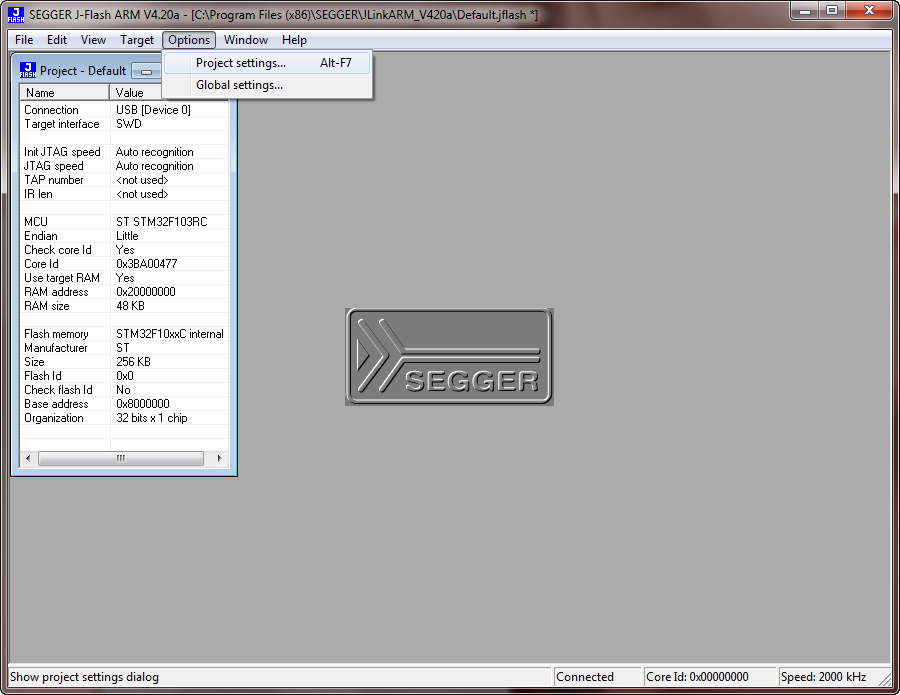Click the Name column header
Screen dimensions: 900x695
point(65,93)
